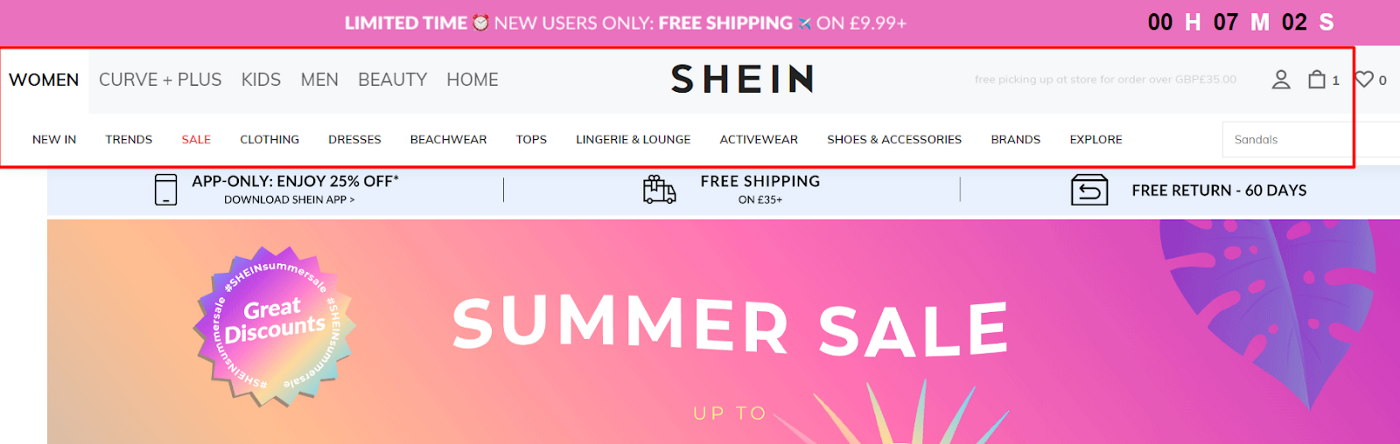Click the delivery truck free shipping icon

tap(660, 190)
